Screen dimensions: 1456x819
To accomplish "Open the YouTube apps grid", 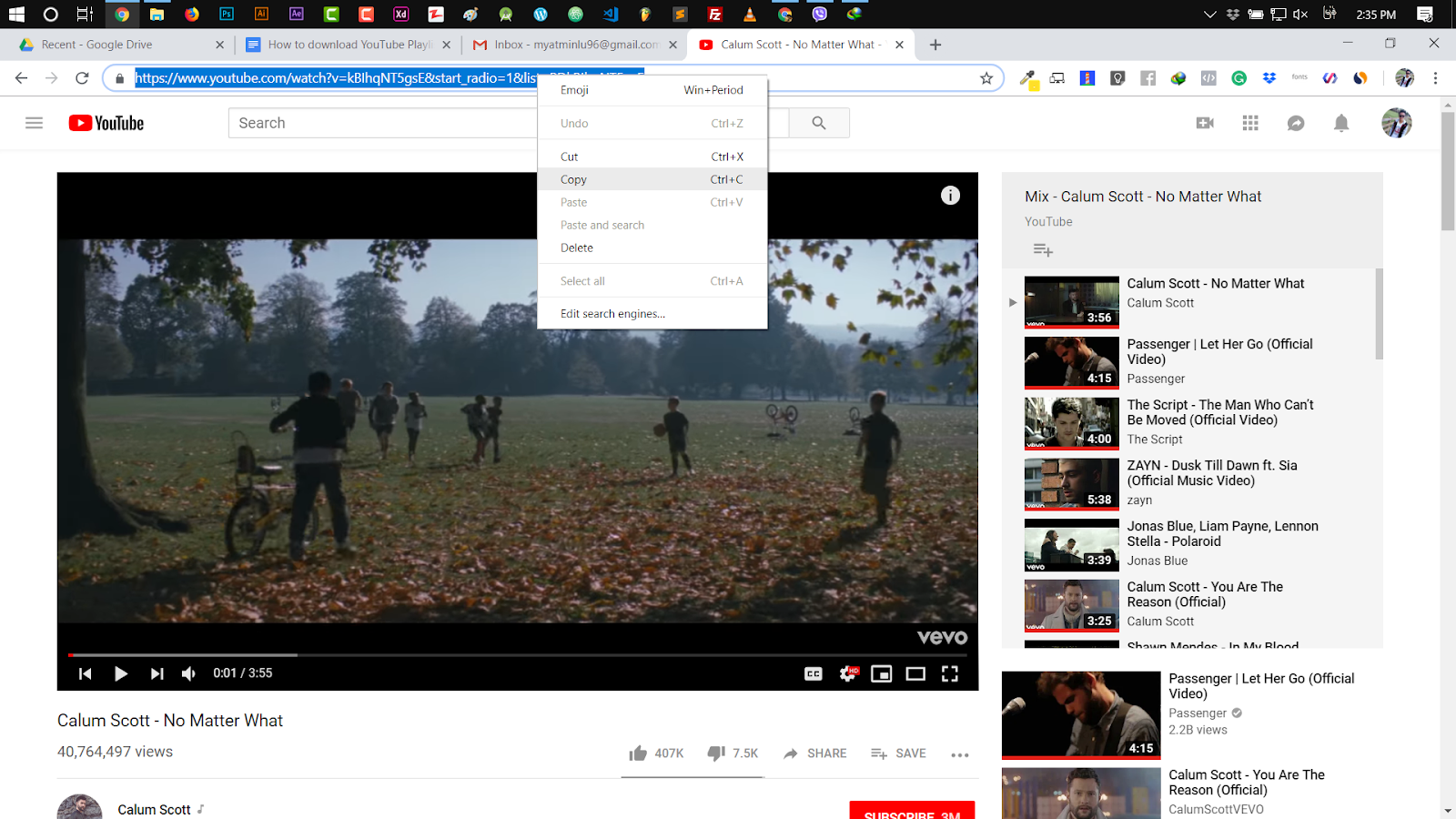I will click(1250, 123).
